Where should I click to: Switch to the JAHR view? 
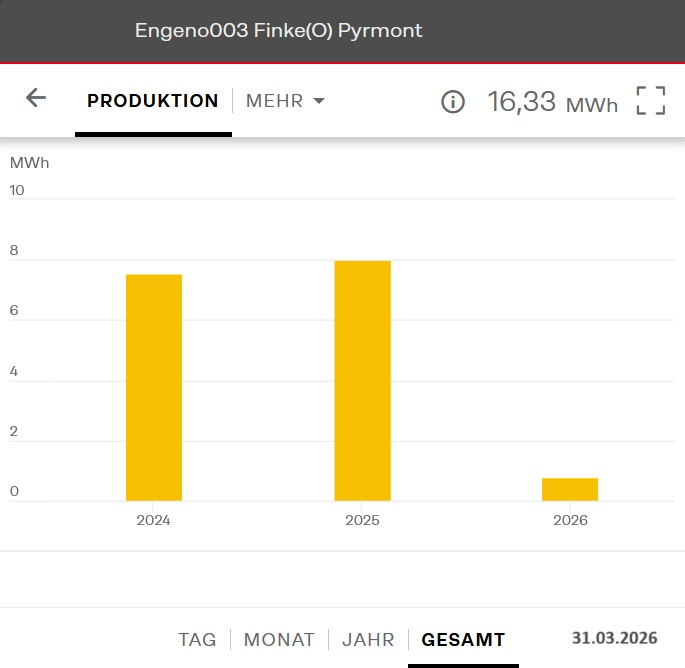coord(369,640)
